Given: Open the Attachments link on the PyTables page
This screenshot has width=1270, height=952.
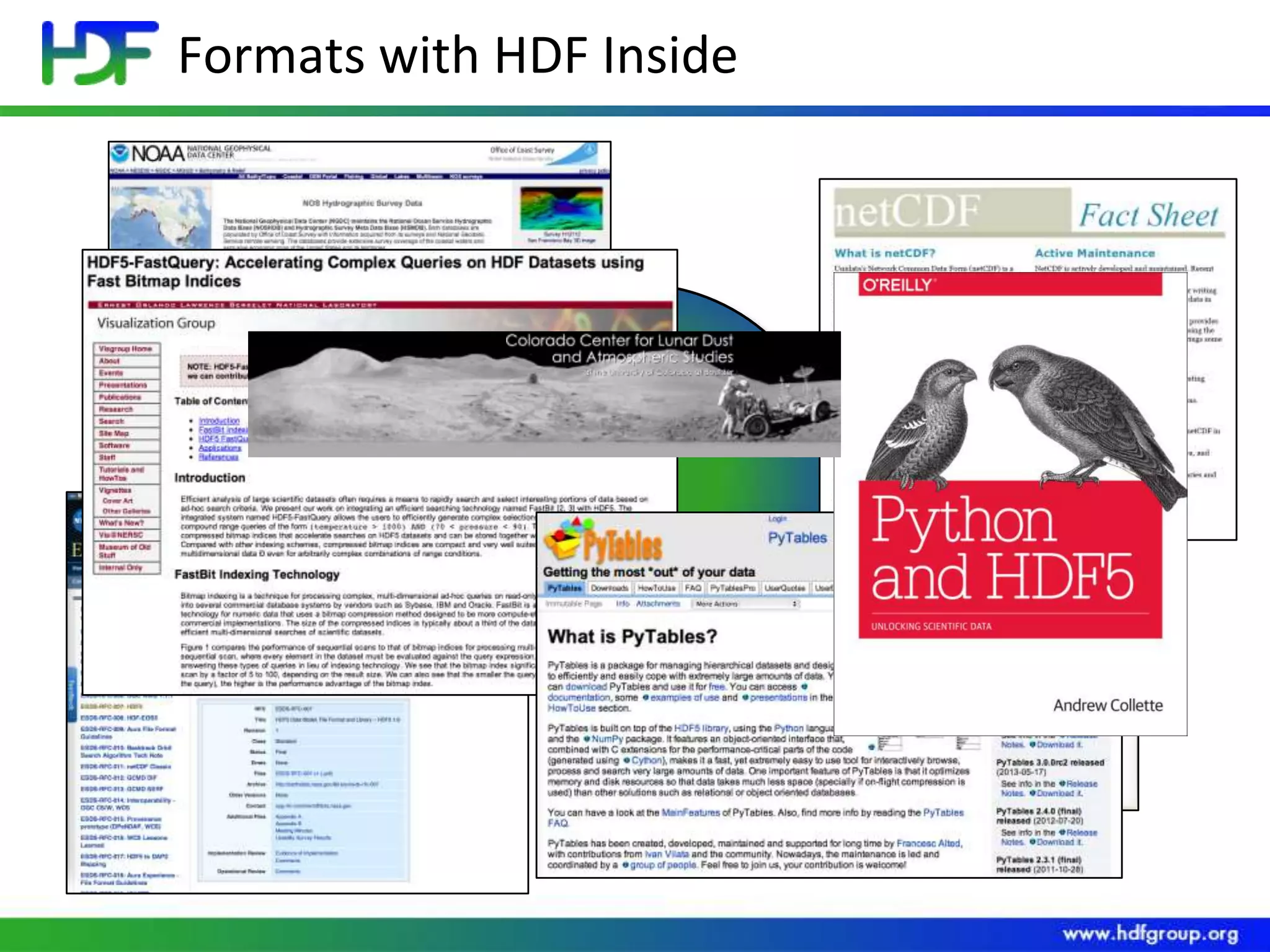Looking at the screenshot, I should tap(658, 603).
